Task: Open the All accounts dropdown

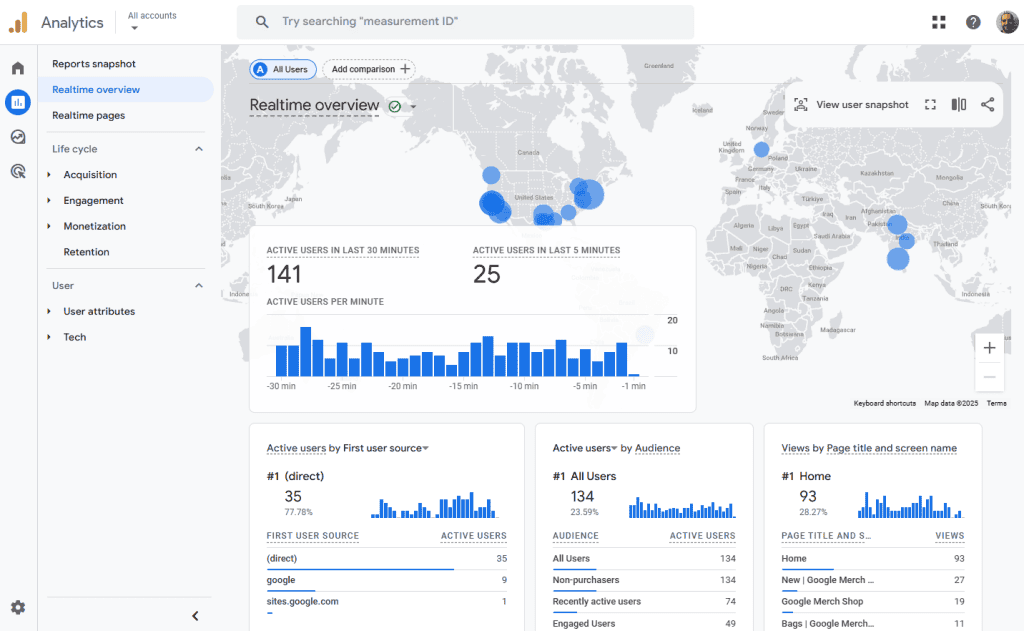Action: (152, 21)
